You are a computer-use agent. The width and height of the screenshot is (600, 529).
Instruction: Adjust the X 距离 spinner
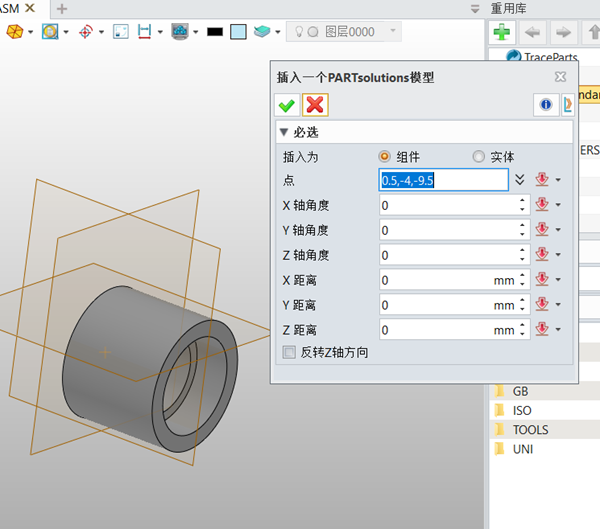click(x=522, y=280)
